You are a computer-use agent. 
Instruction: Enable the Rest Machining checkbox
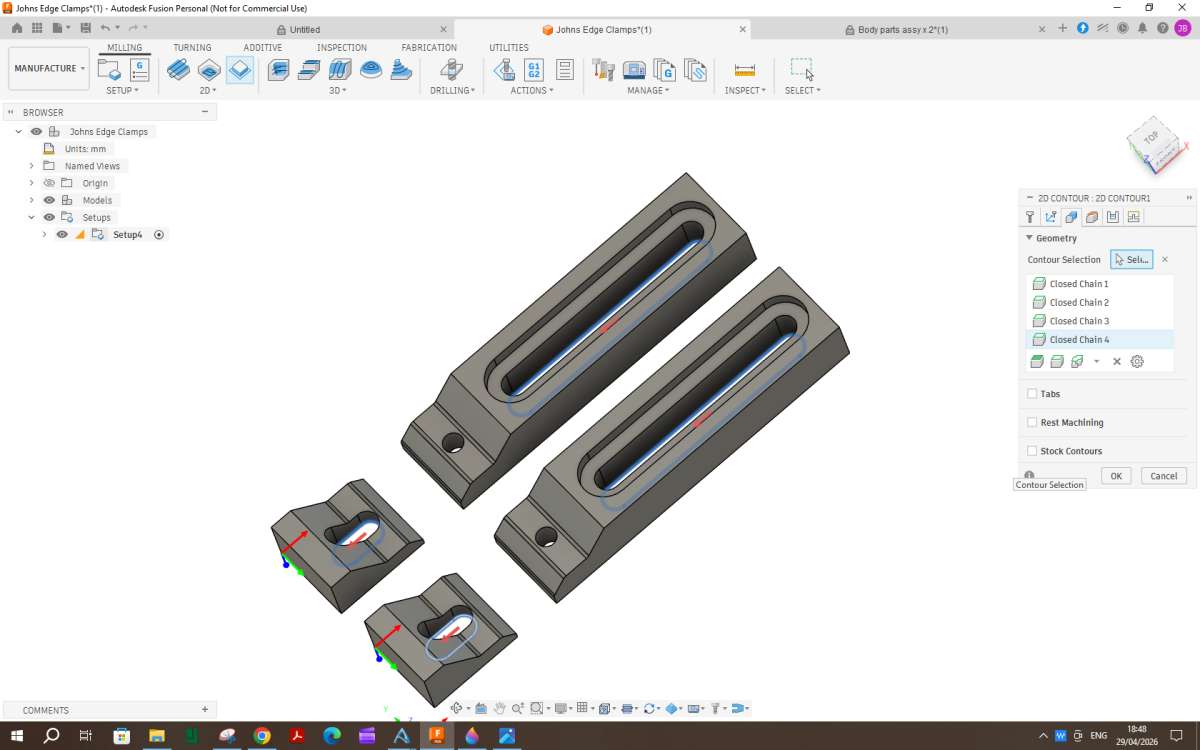point(1032,422)
